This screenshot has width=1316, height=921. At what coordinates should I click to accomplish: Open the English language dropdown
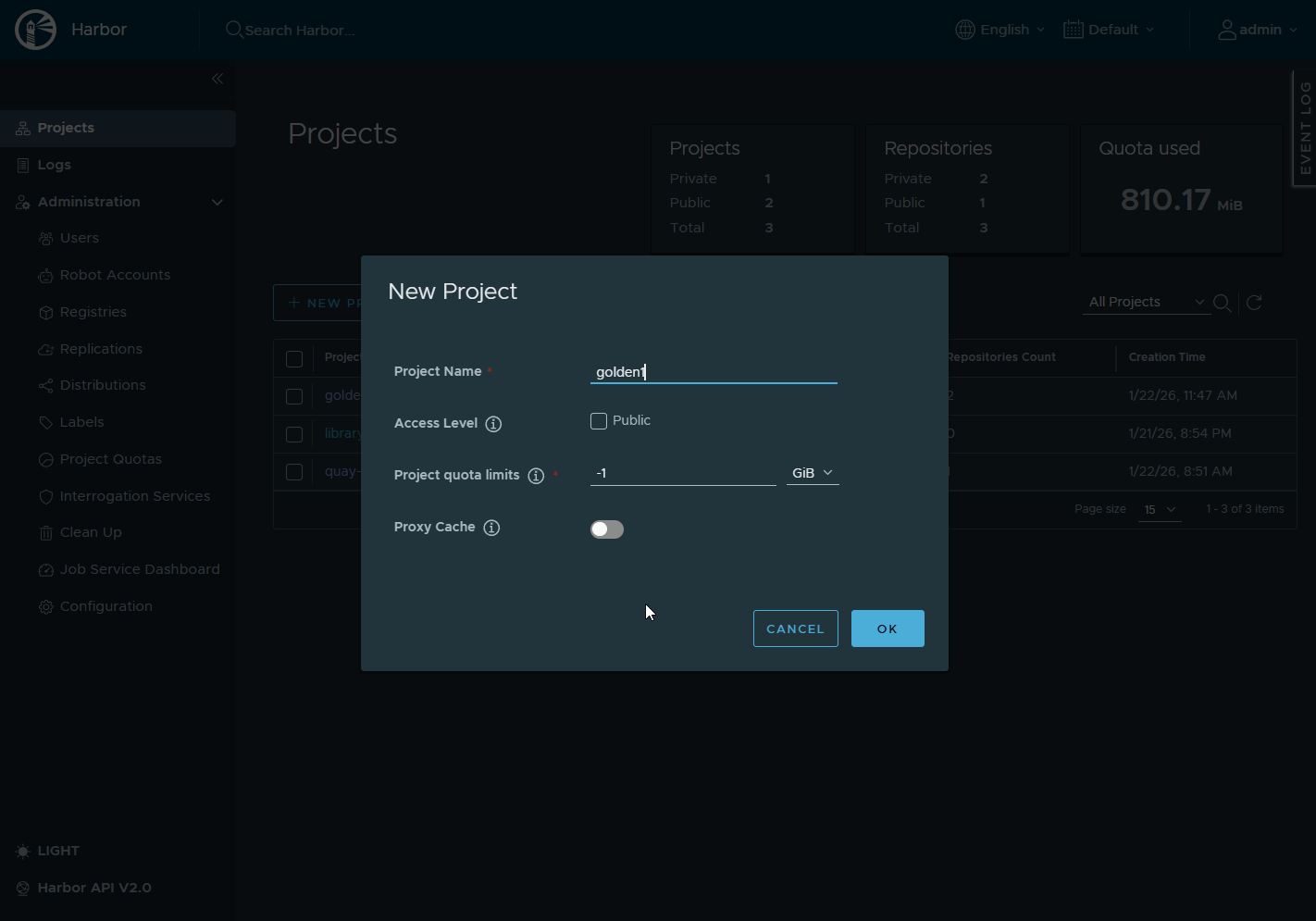click(1000, 30)
